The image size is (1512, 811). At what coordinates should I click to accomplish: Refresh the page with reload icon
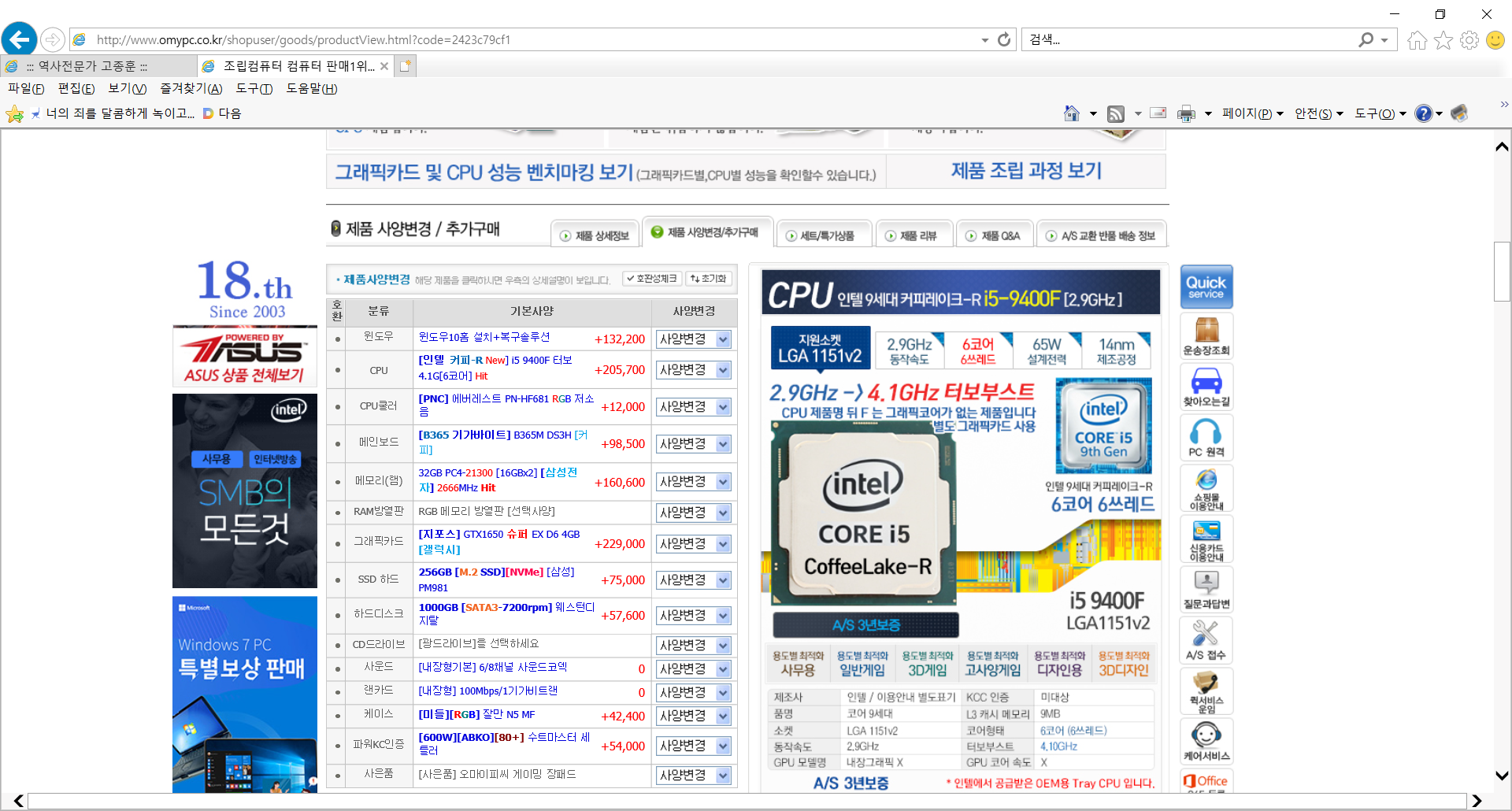click(x=1004, y=39)
